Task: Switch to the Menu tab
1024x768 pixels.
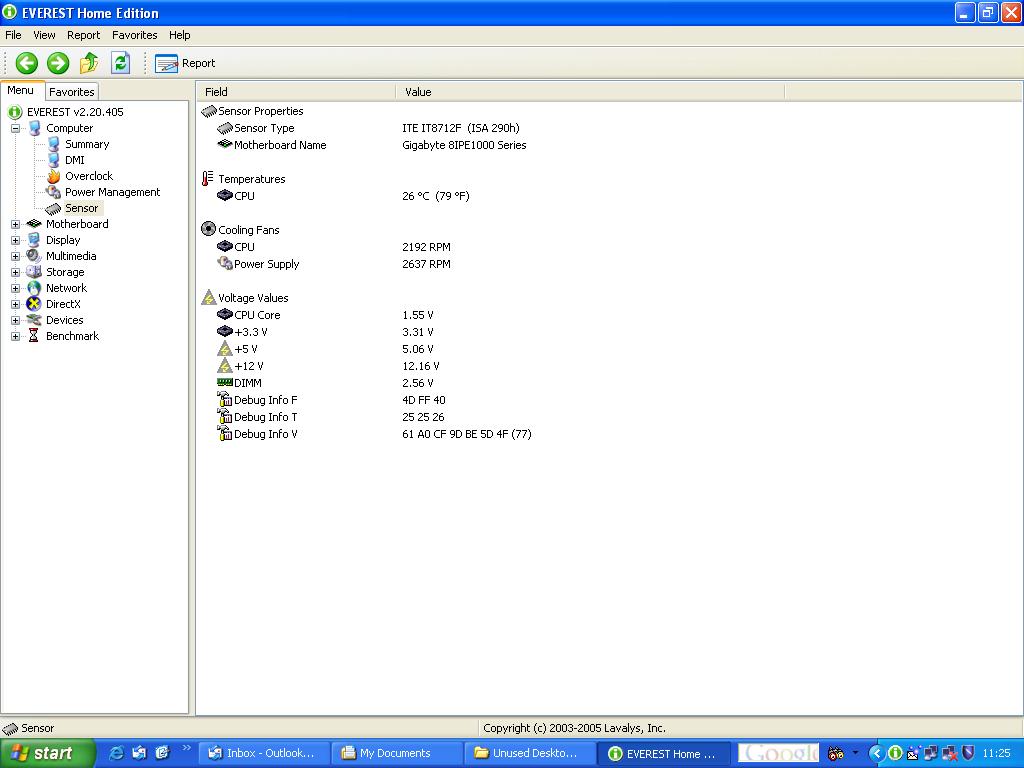Action: [x=21, y=91]
